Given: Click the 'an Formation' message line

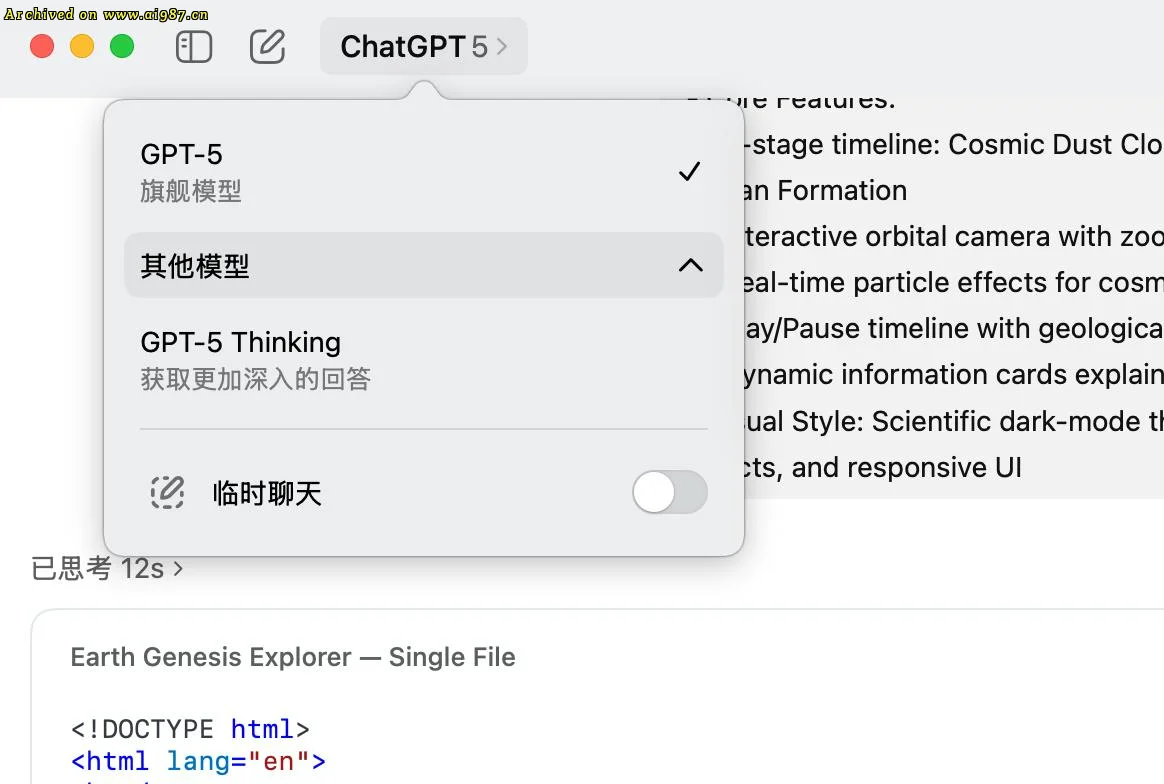Looking at the screenshot, I should point(825,191).
